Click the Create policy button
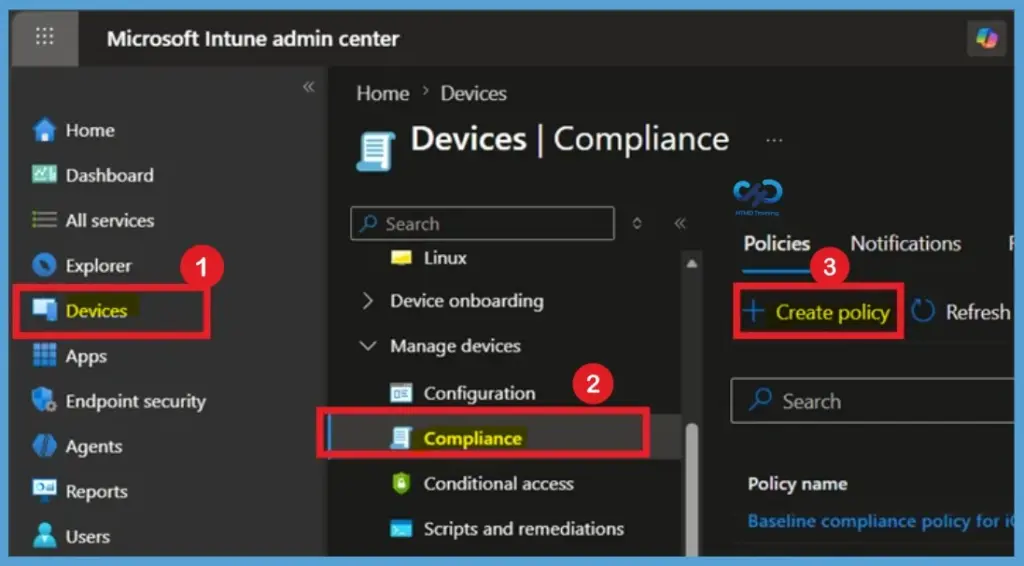The image size is (1024, 566). click(x=818, y=311)
